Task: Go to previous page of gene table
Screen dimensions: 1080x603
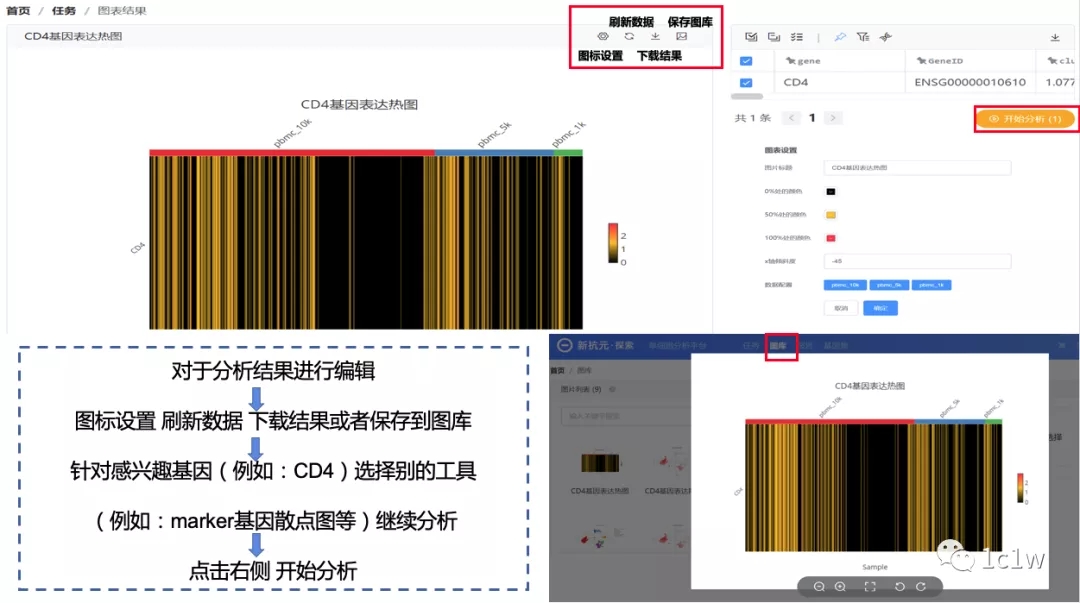Action: [791, 118]
